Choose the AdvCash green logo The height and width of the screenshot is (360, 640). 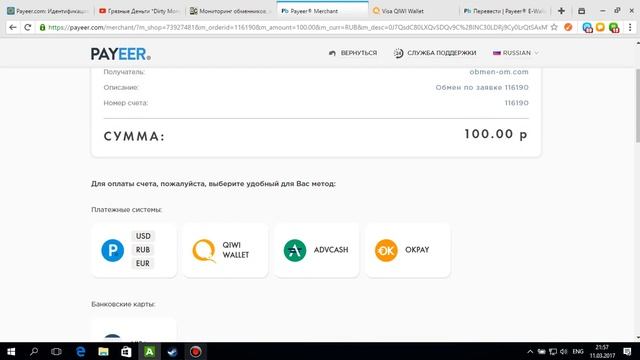click(x=295, y=250)
